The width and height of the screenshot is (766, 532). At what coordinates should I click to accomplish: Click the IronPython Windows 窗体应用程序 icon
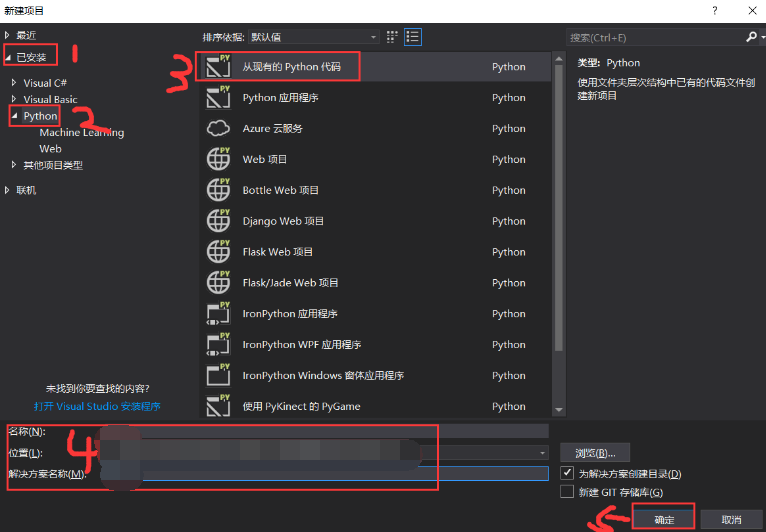click(218, 375)
